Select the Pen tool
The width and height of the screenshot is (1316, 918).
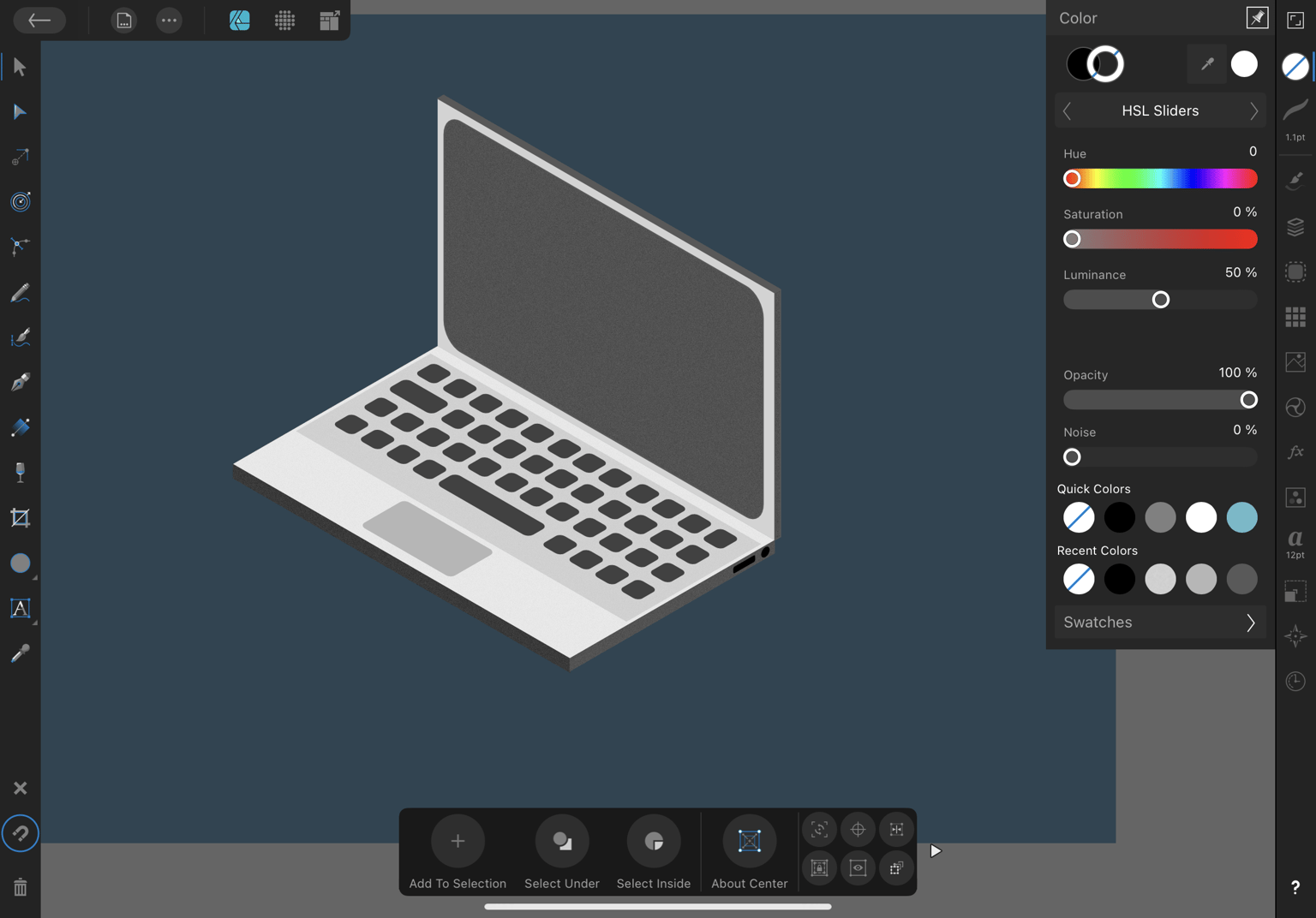(x=20, y=382)
